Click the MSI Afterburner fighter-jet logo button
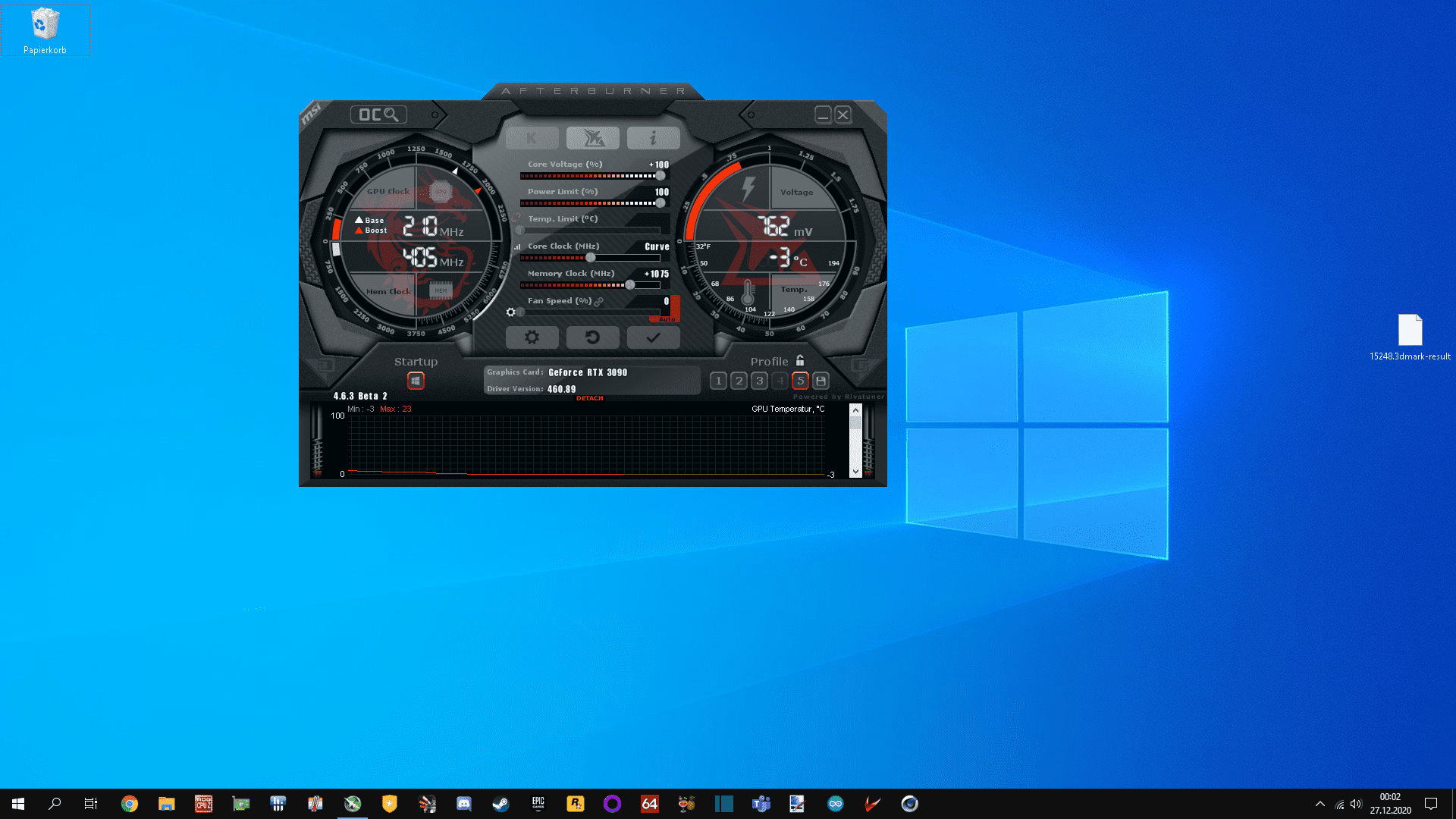This screenshot has width=1456, height=819. (593, 138)
